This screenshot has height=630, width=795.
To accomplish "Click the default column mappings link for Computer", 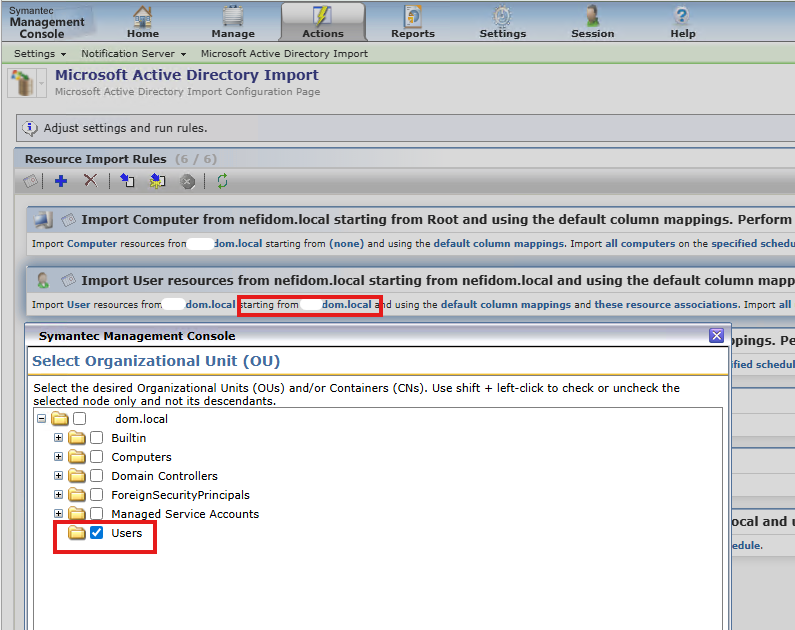I will tap(498, 243).
